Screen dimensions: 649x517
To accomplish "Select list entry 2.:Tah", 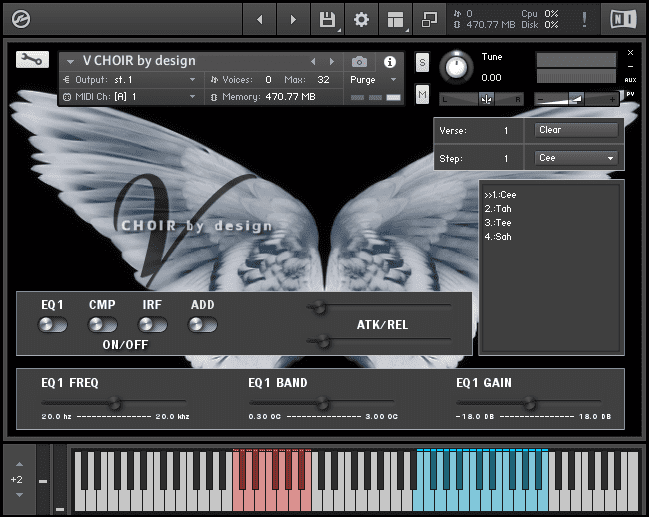I will tap(498, 209).
